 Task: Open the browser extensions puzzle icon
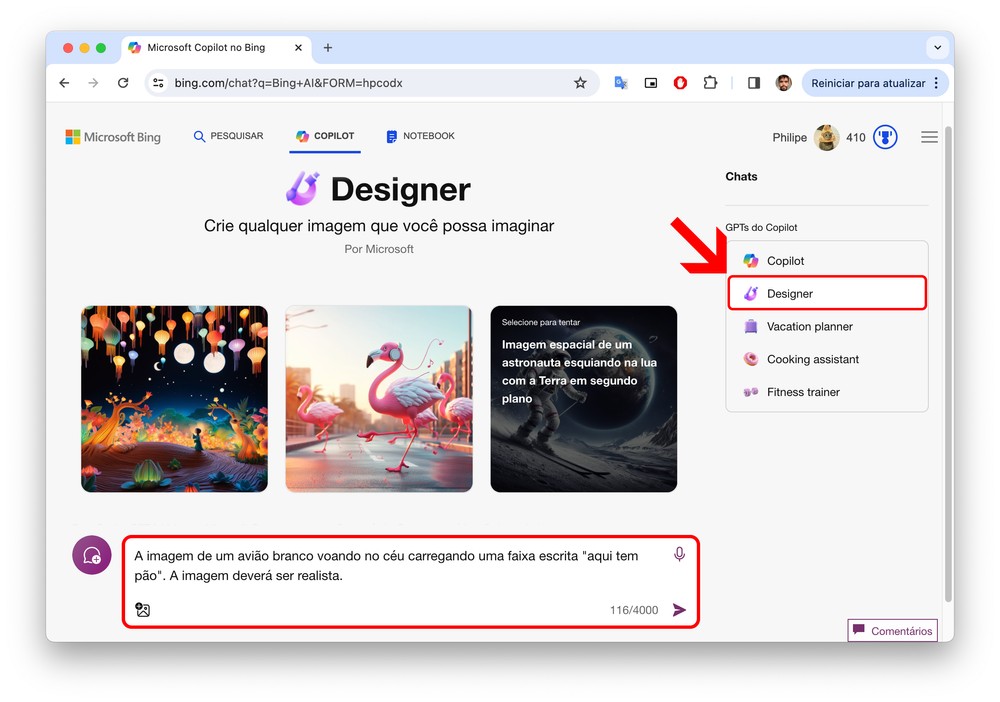710,83
